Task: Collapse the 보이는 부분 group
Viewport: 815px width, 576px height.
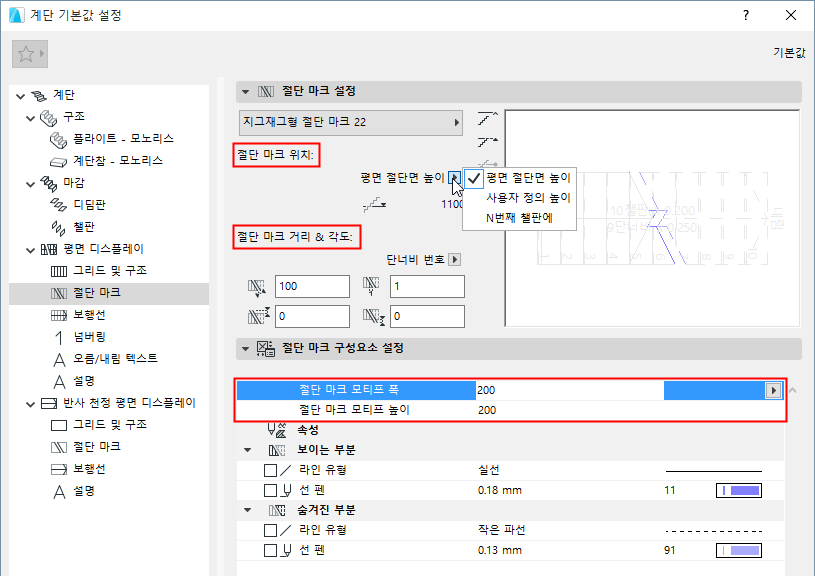Action: pos(247,450)
